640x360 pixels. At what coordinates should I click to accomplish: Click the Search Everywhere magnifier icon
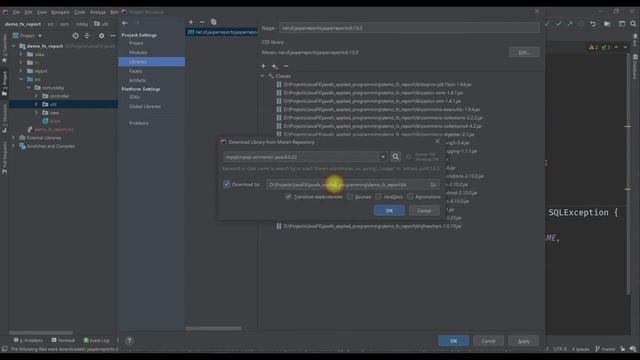pos(633,24)
